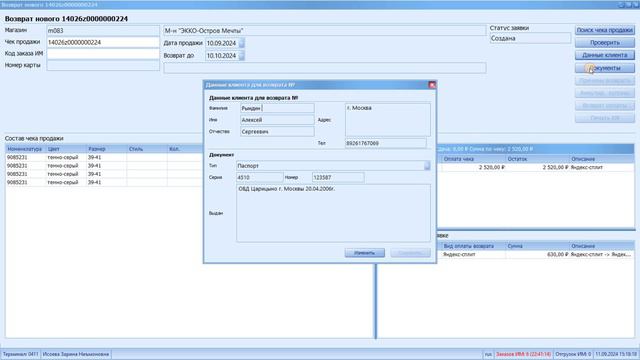Click the 'Проверить' button
The image size is (640, 360).
coord(604,42)
